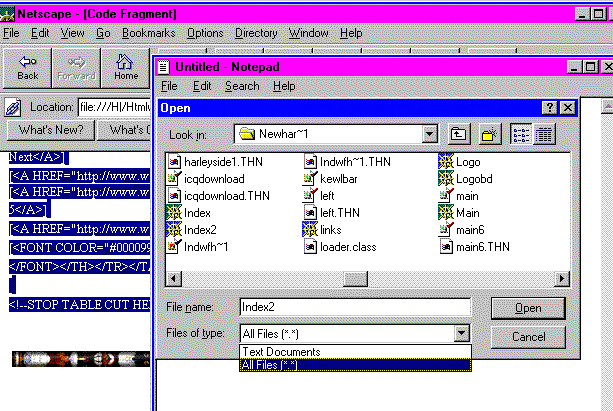
Task: Select the harleyside1.THN file icon
Action: click(174, 162)
